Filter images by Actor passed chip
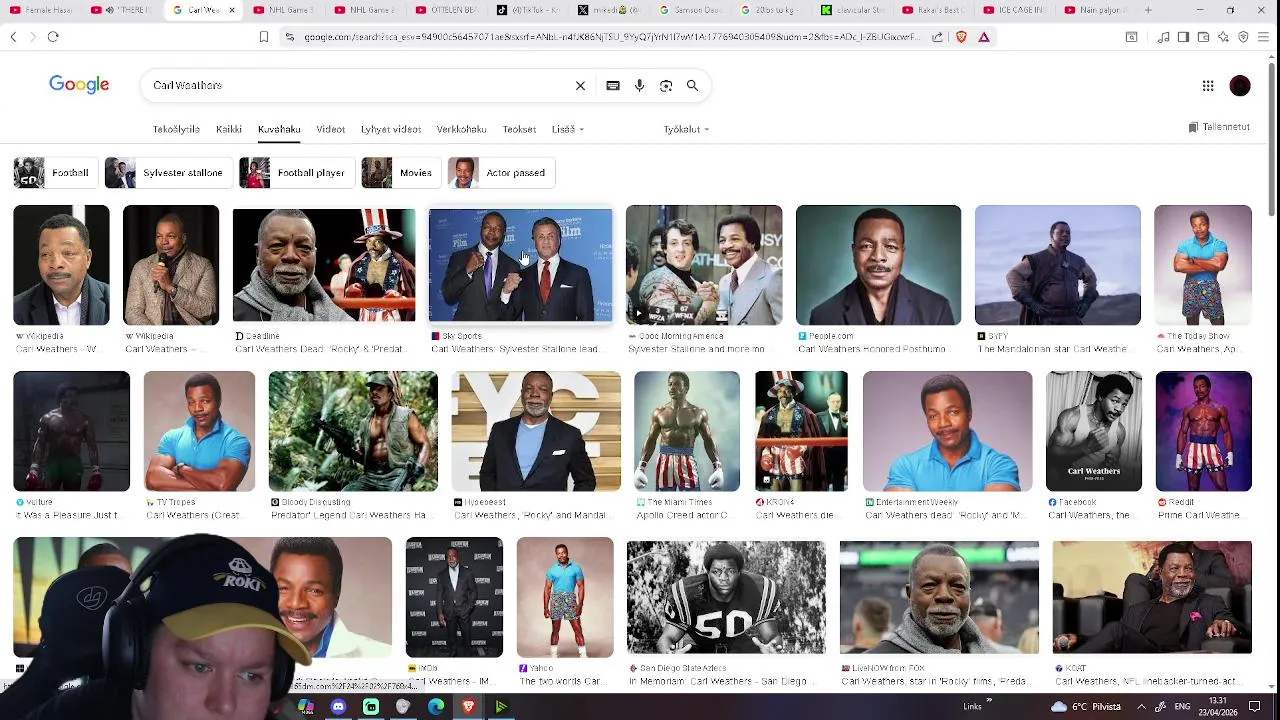The height and width of the screenshot is (720, 1280). click(x=501, y=173)
